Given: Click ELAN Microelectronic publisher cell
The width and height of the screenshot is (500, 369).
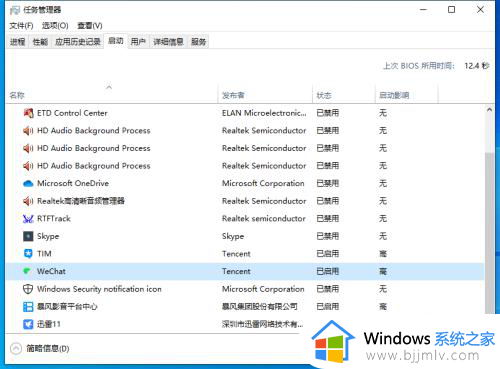Looking at the screenshot, I should click(x=264, y=113).
